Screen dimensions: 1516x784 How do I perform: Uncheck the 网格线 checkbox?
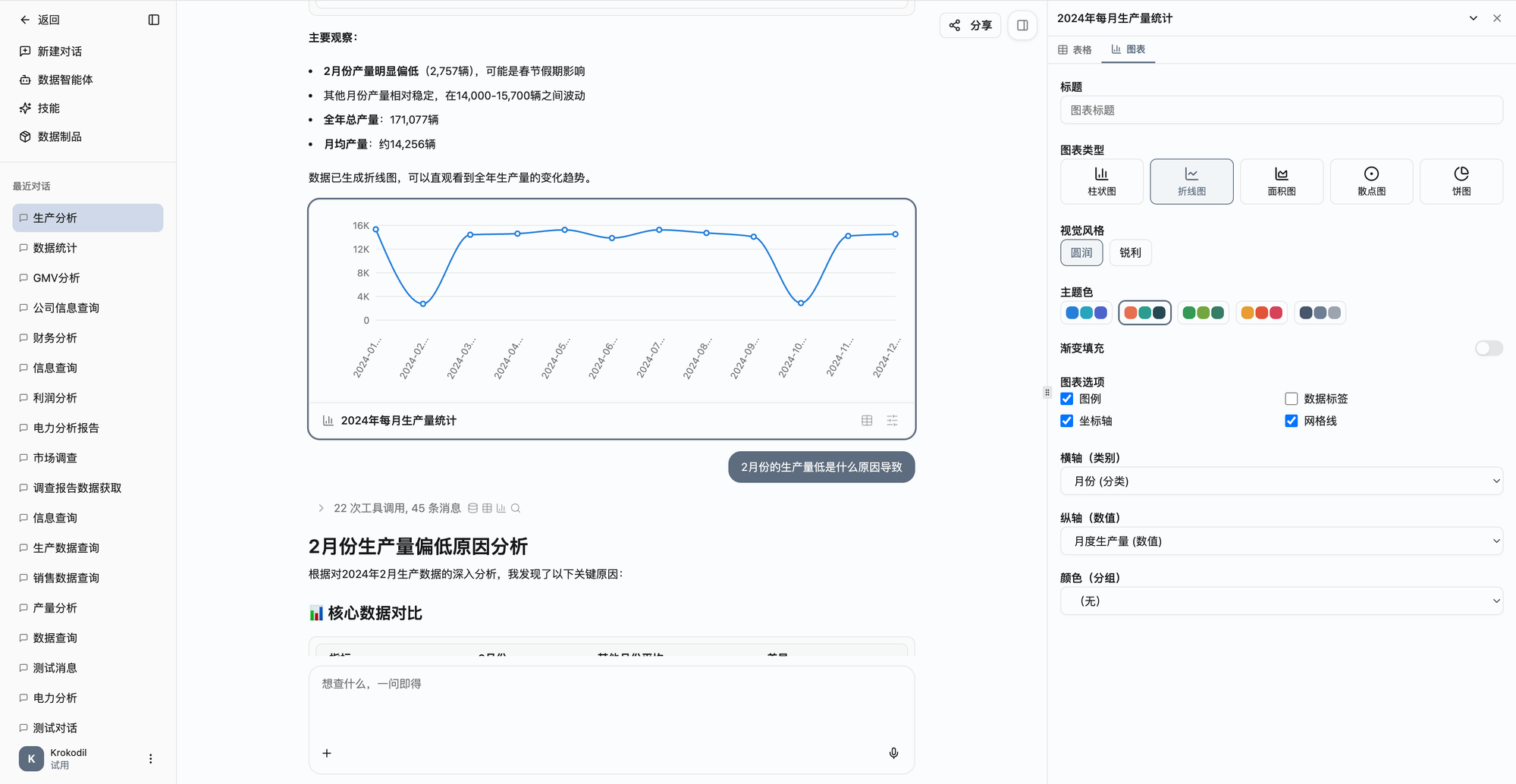[x=1291, y=421]
